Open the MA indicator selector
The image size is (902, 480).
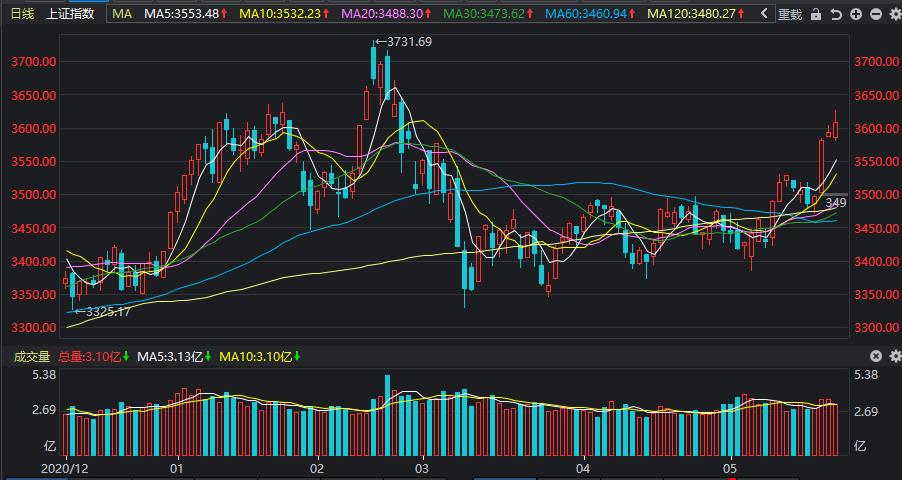click(x=121, y=14)
